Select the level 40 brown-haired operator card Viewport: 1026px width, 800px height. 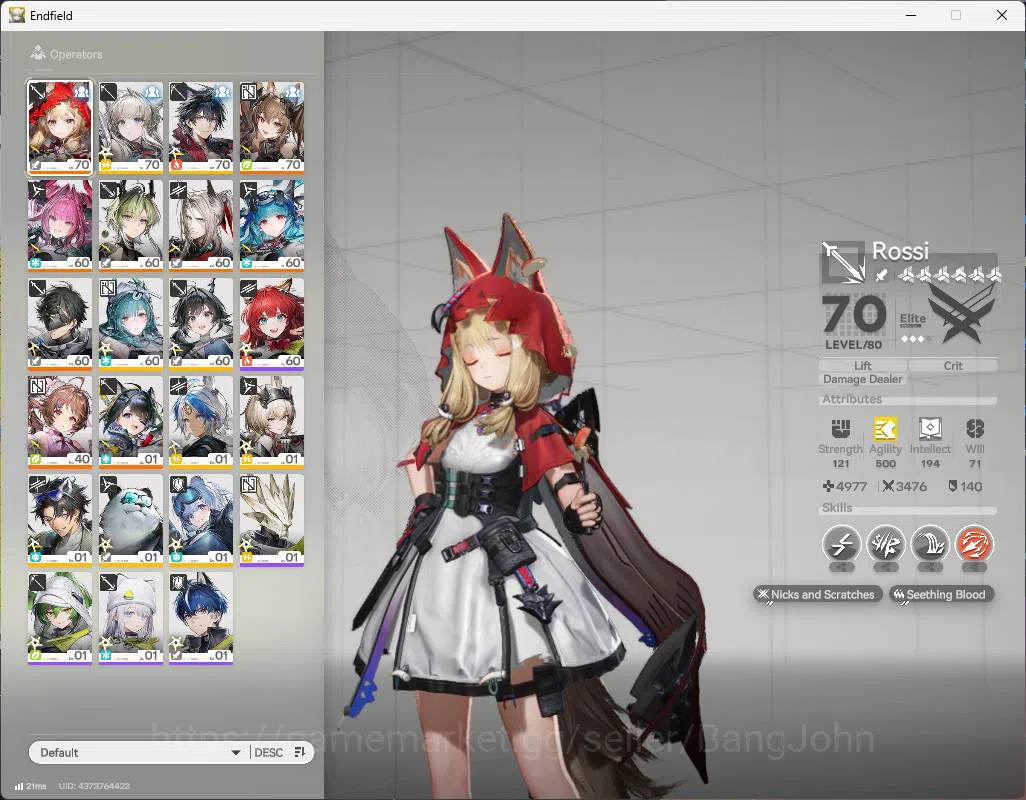tap(60, 422)
